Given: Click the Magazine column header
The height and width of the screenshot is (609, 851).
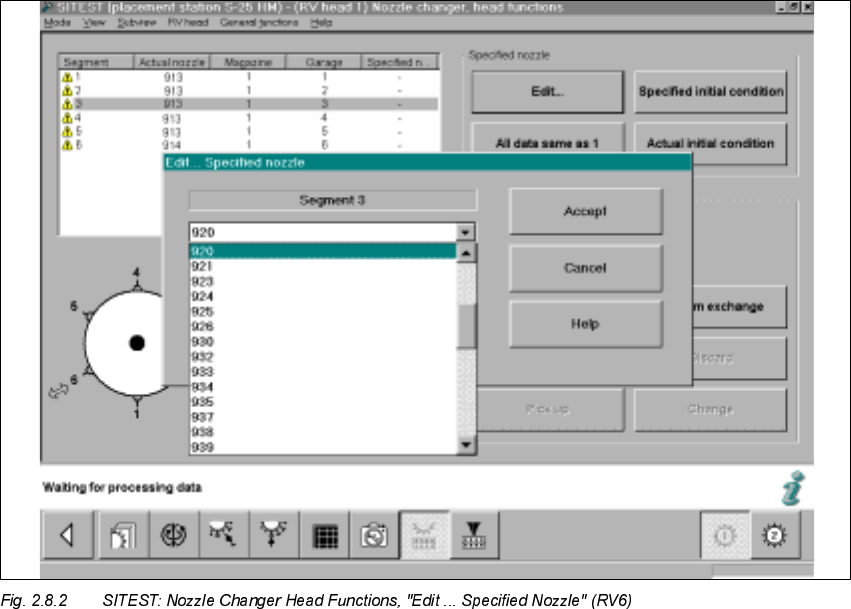Looking at the screenshot, I should click(248, 62).
